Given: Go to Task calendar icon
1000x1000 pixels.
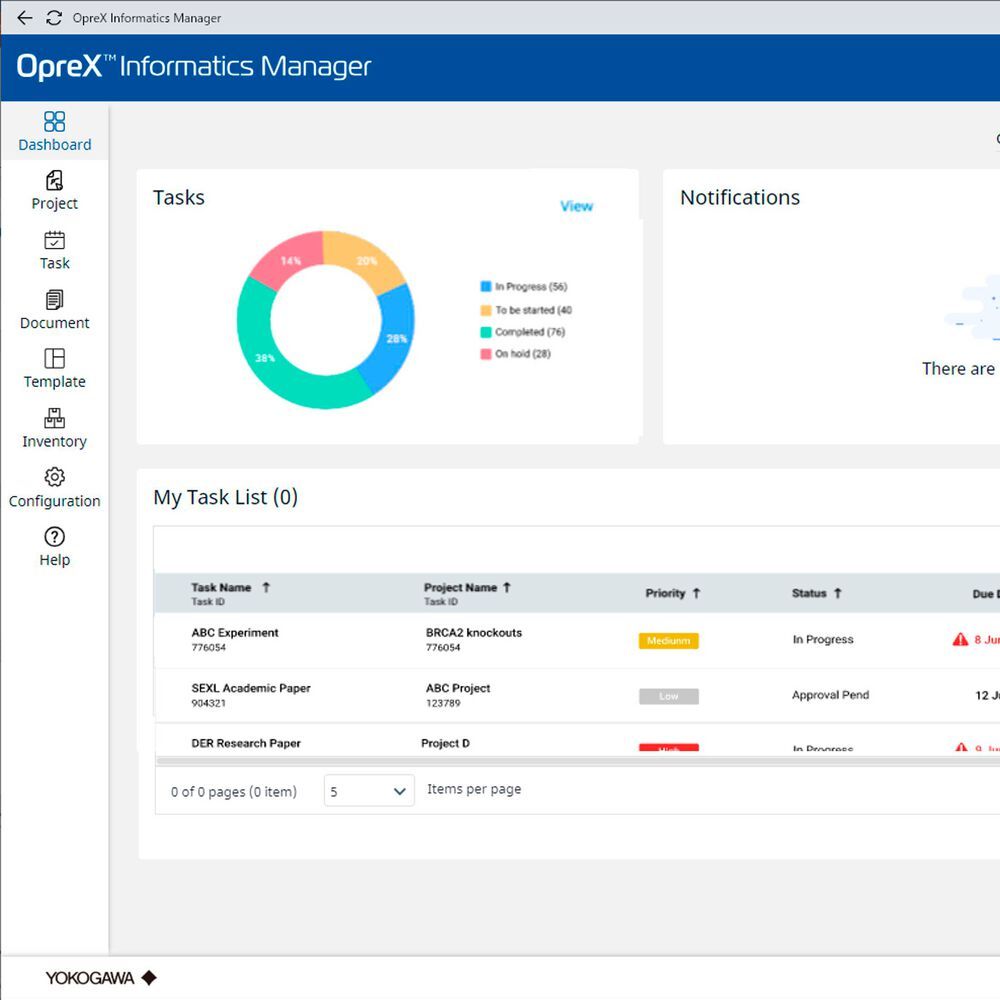Looking at the screenshot, I should coord(54,240).
